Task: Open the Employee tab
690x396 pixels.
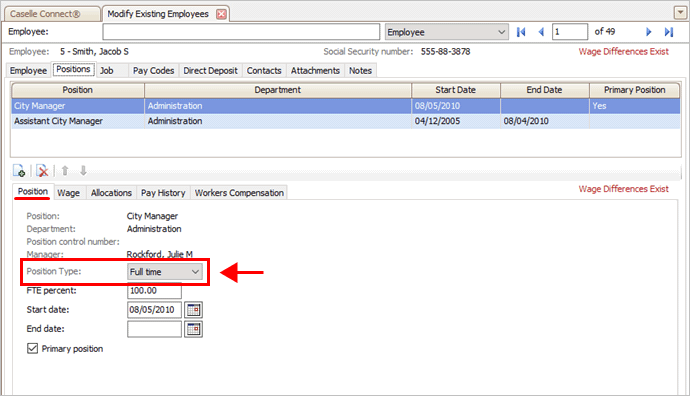Action: click(x=28, y=70)
